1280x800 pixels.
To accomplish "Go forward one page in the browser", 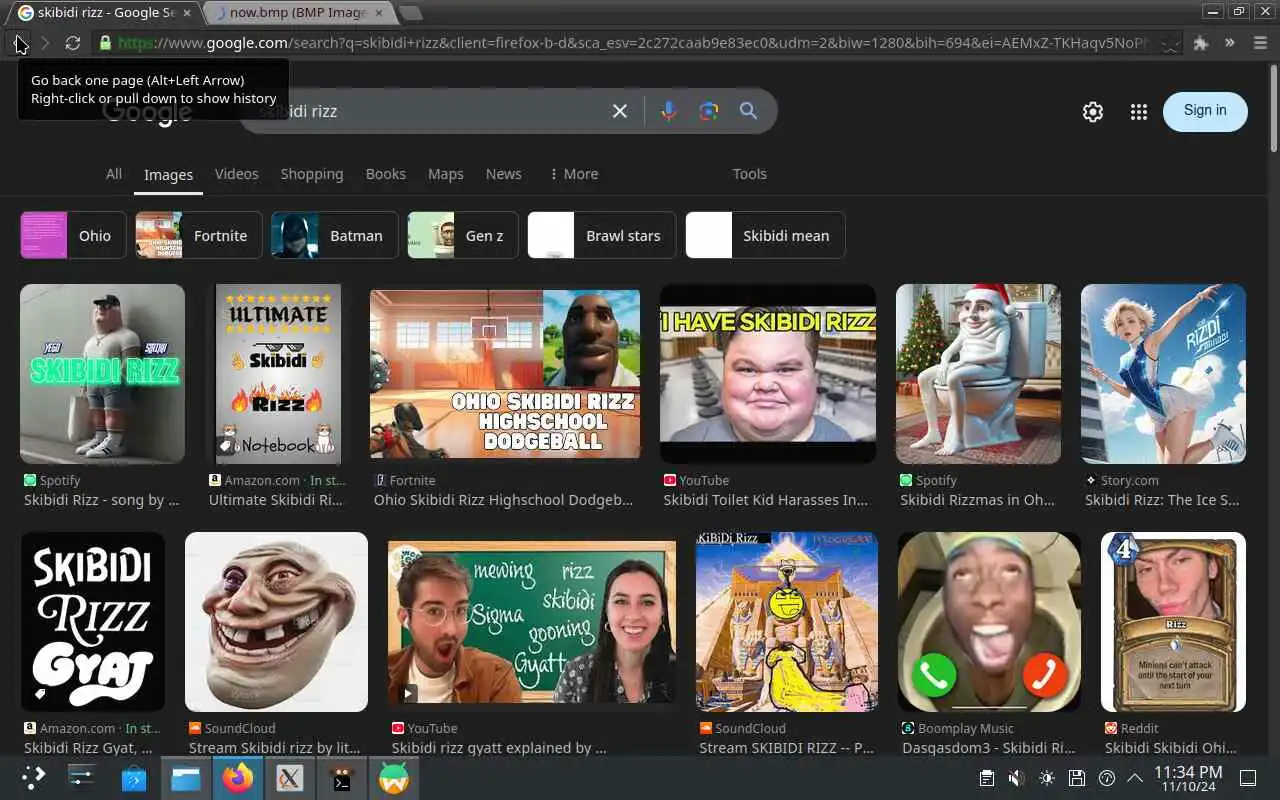I will pos(45,43).
